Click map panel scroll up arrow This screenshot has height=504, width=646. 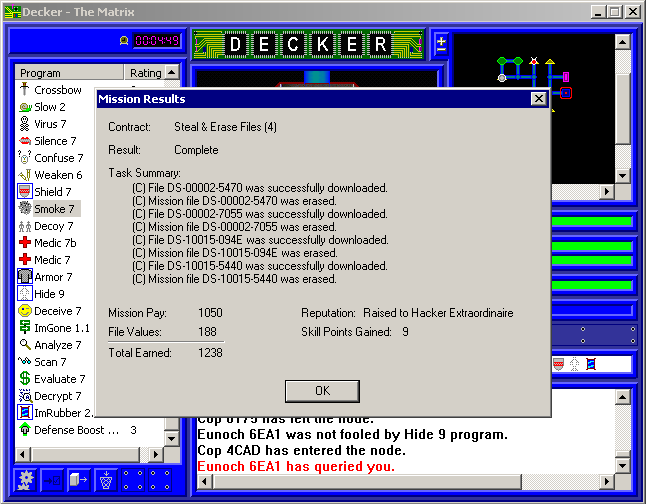(x=623, y=42)
